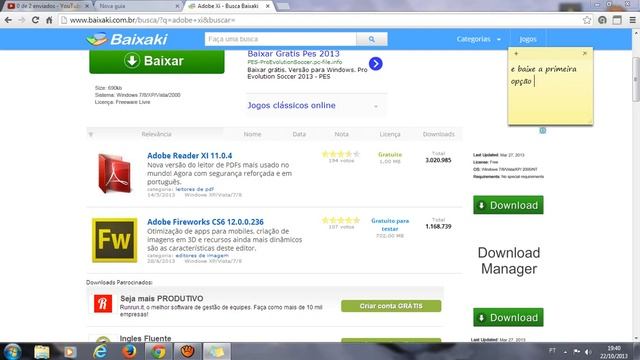Switch to Chrome in the taskbar
Screen dimensions: 640x360
158,351
